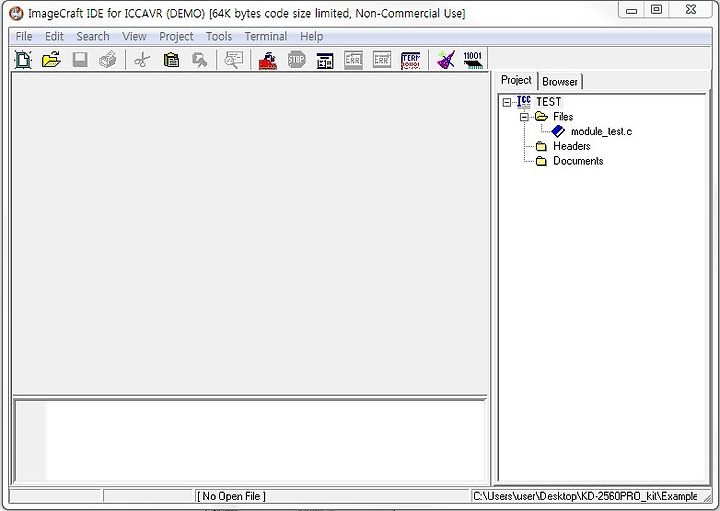Switch to the Browser tab
720x511 pixels.
tap(560, 82)
